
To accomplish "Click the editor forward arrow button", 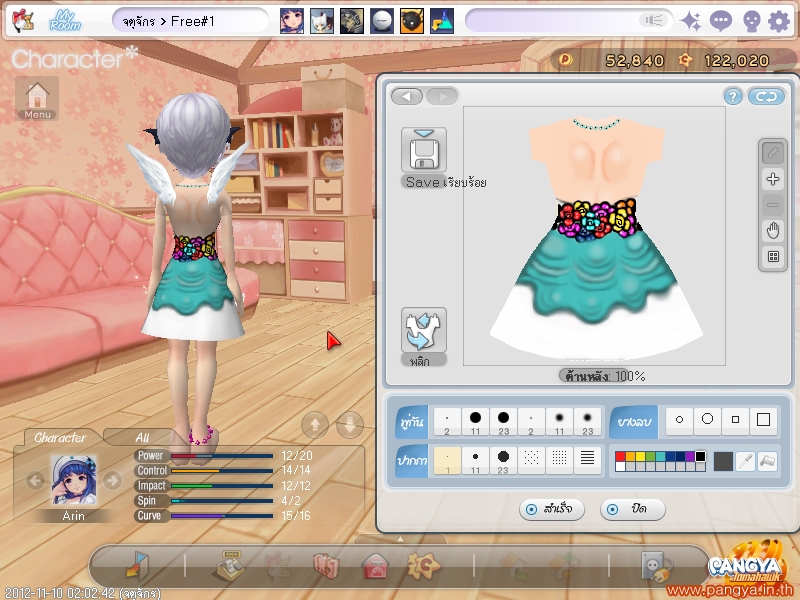I will [x=442, y=96].
